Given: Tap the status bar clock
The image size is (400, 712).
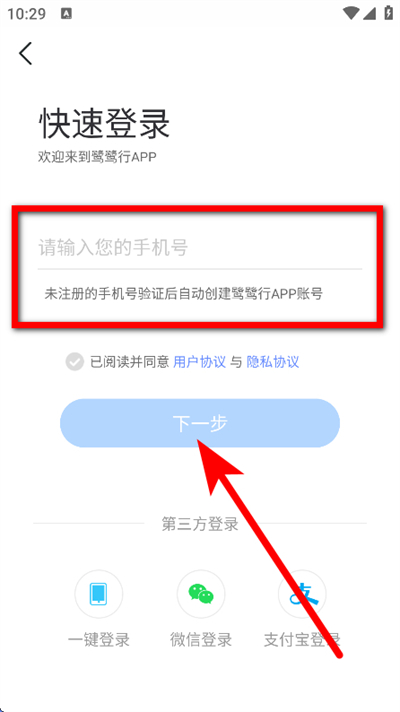Looking at the screenshot, I should 27,14.
